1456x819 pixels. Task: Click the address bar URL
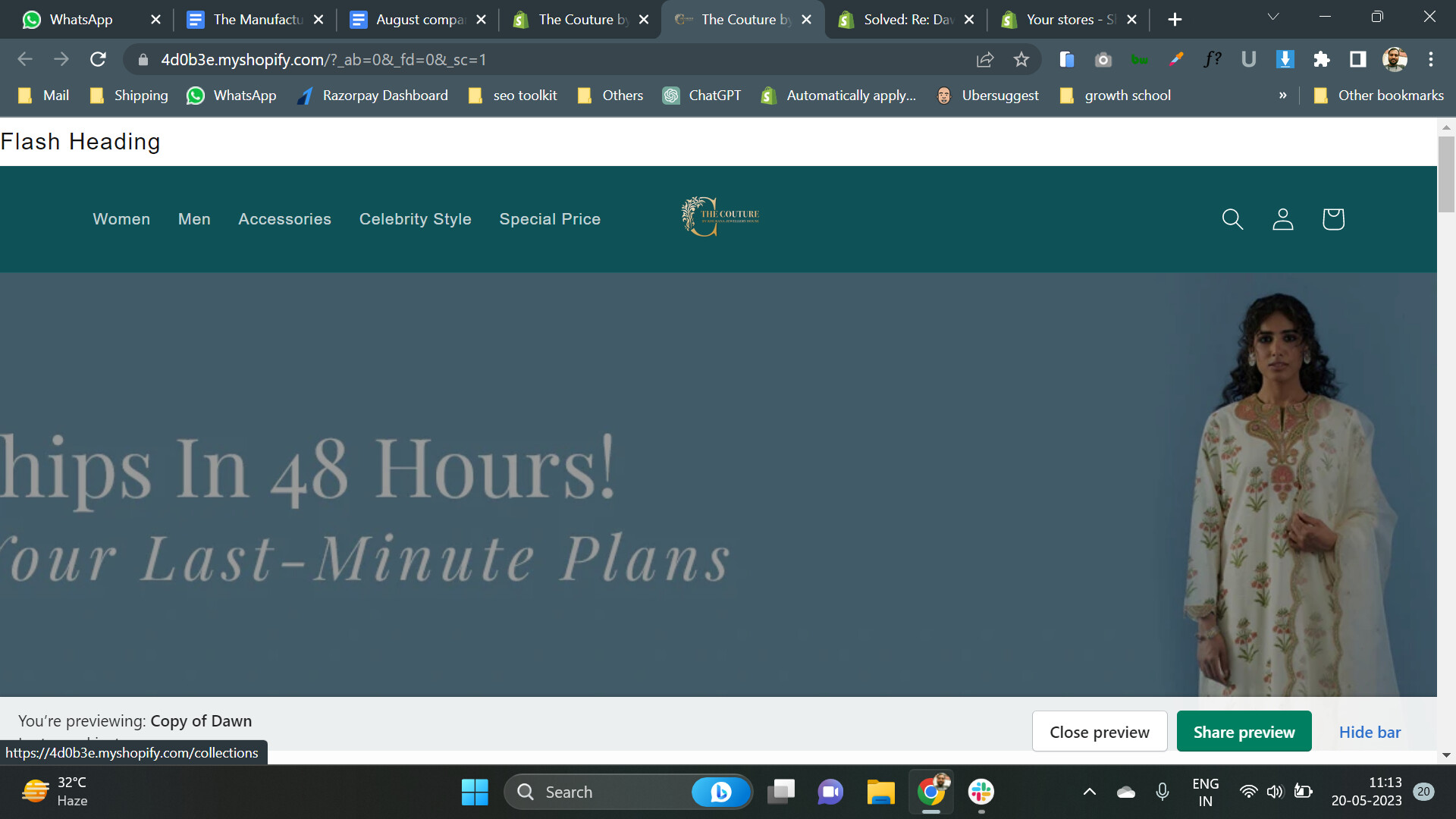323,59
